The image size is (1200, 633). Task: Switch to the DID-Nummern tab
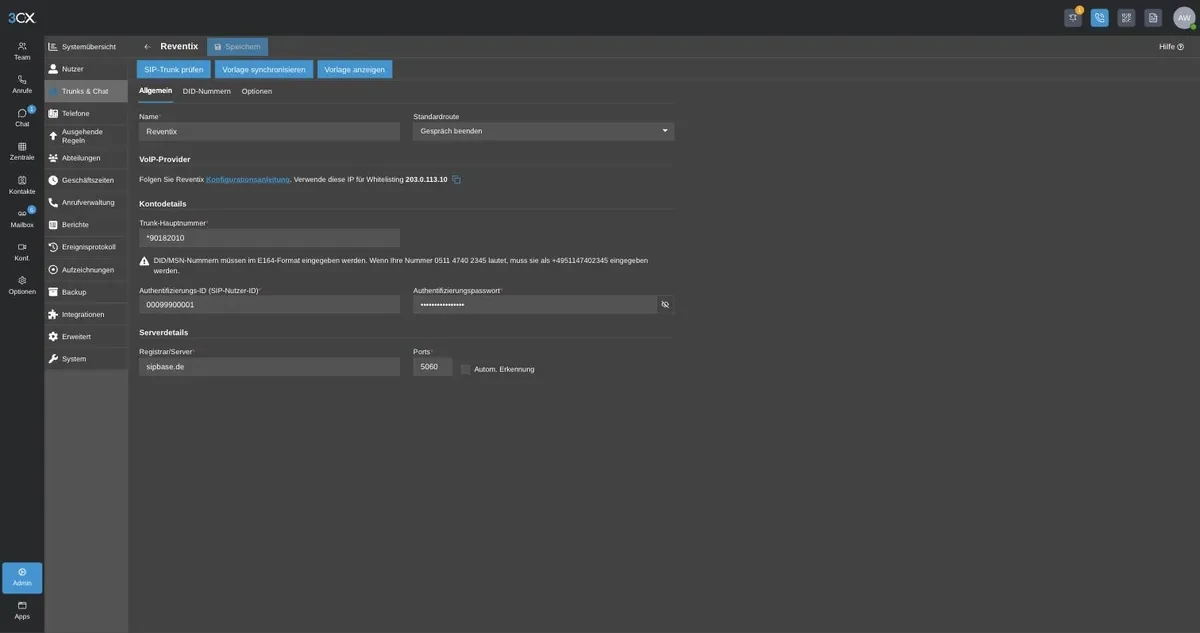(x=207, y=91)
